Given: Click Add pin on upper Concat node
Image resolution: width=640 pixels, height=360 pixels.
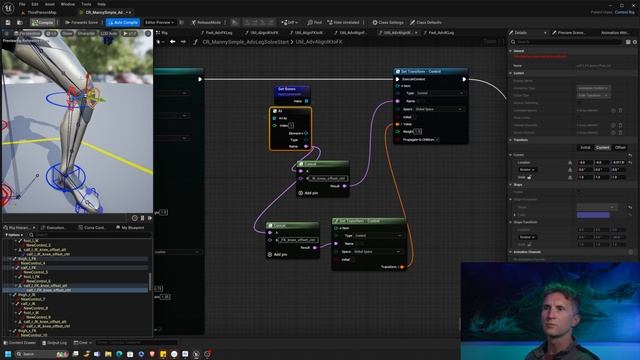Looking at the screenshot, I should [308, 193].
